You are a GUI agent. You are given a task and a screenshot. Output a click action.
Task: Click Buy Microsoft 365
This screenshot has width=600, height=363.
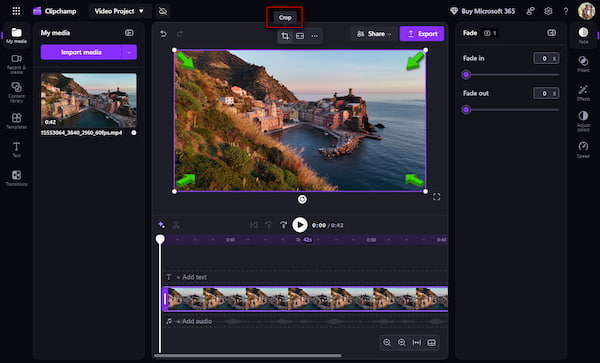pos(482,11)
